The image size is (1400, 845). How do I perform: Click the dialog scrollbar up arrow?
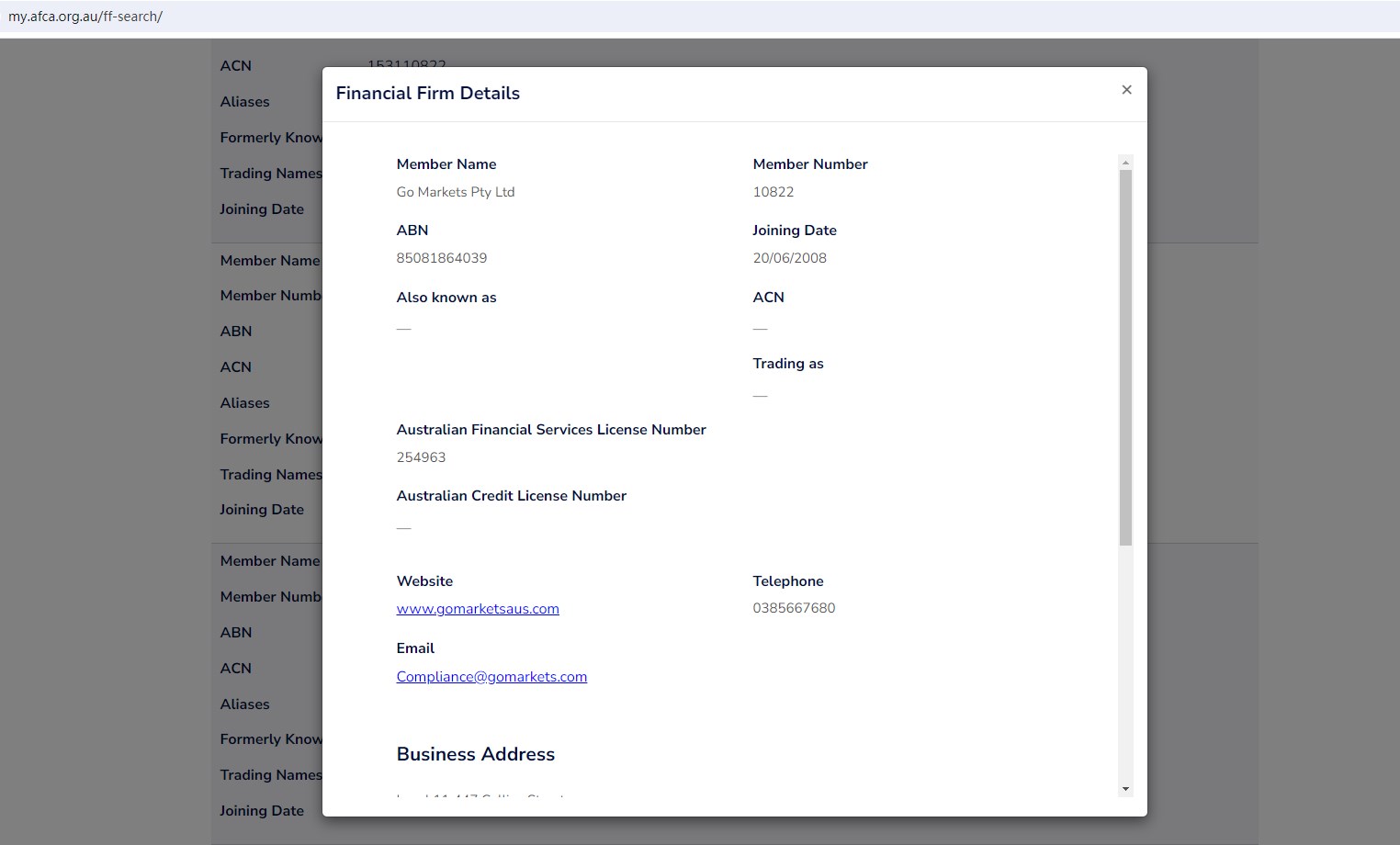(x=1125, y=163)
